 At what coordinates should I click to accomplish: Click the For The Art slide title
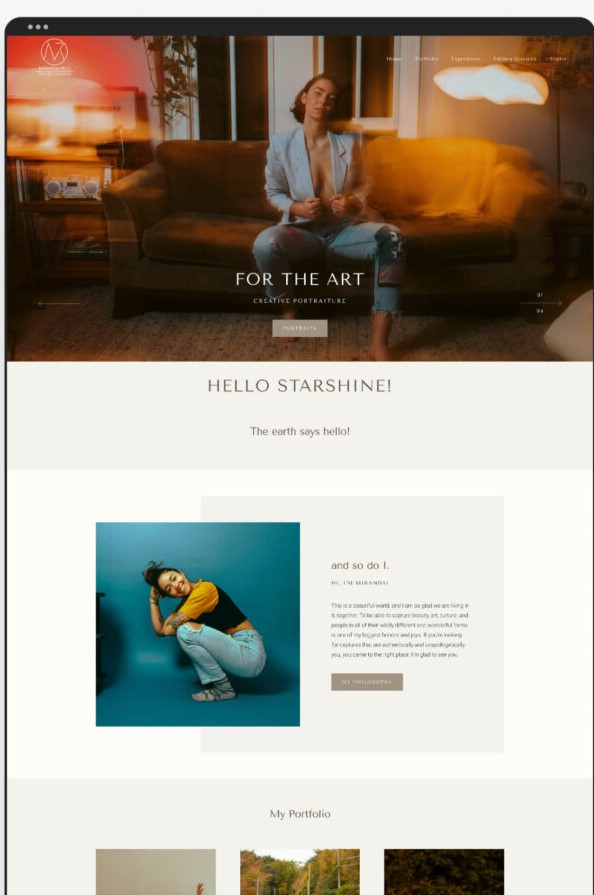point(300,279)
